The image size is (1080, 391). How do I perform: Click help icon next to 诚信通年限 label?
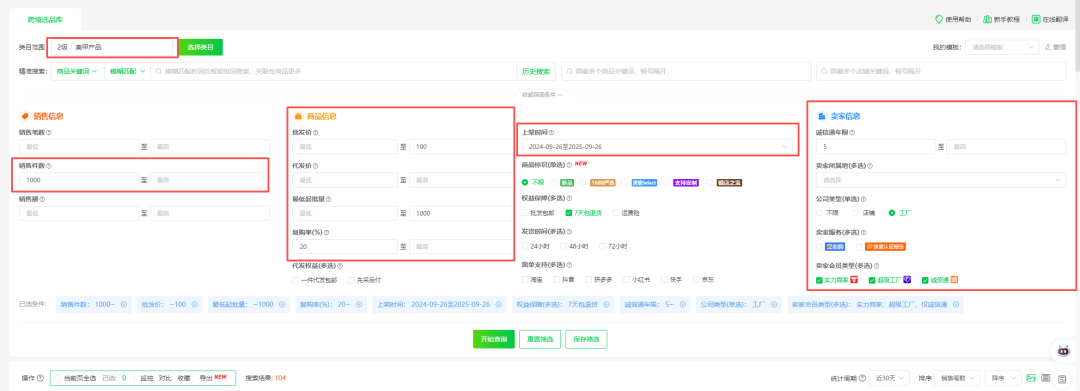[851, 132]
